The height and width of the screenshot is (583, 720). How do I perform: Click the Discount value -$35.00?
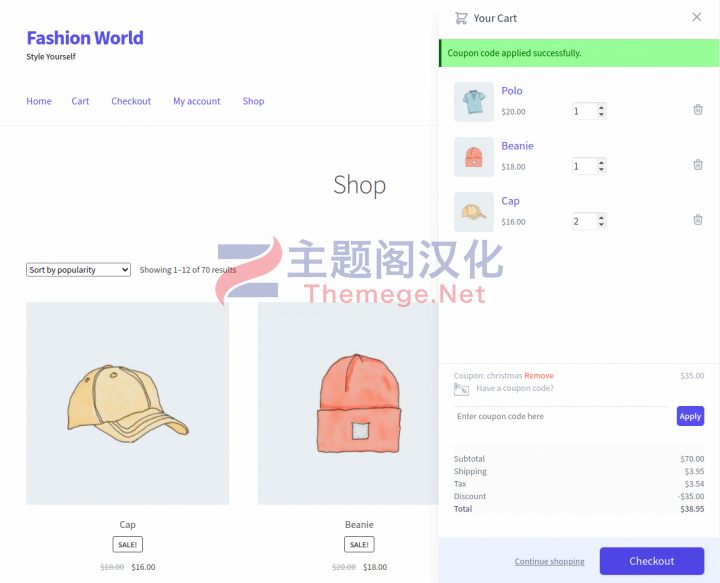691,496
